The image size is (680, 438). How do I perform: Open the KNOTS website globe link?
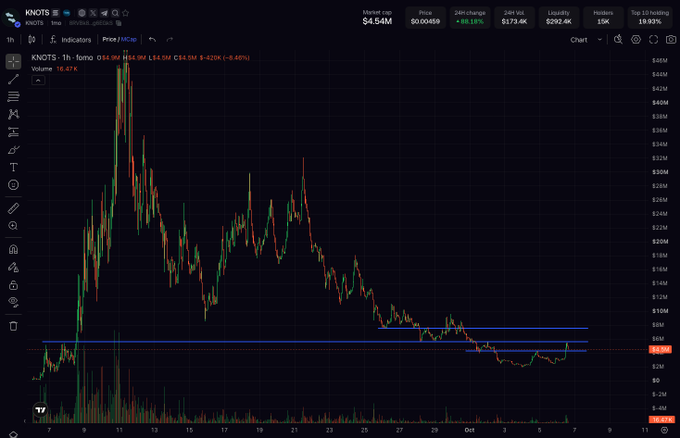pyautogui.click(x=82, y=13)
